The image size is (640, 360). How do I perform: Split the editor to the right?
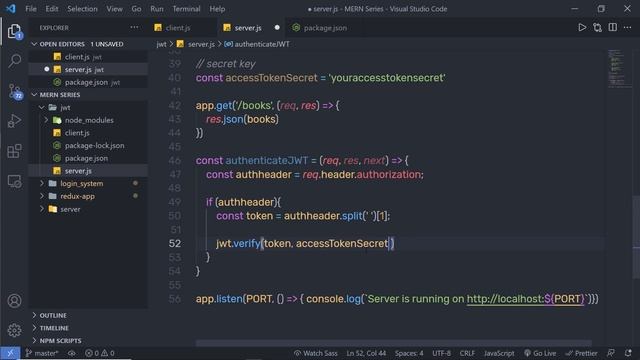613,27
